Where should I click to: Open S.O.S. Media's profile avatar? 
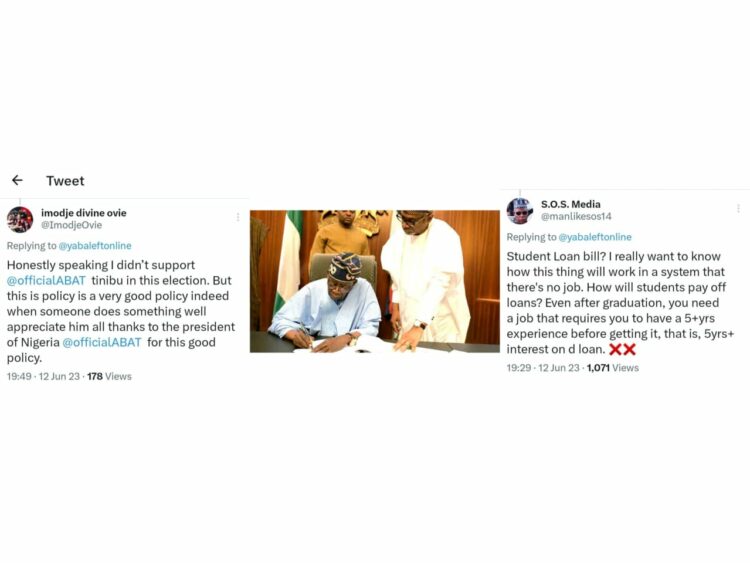tap(519, 211)
